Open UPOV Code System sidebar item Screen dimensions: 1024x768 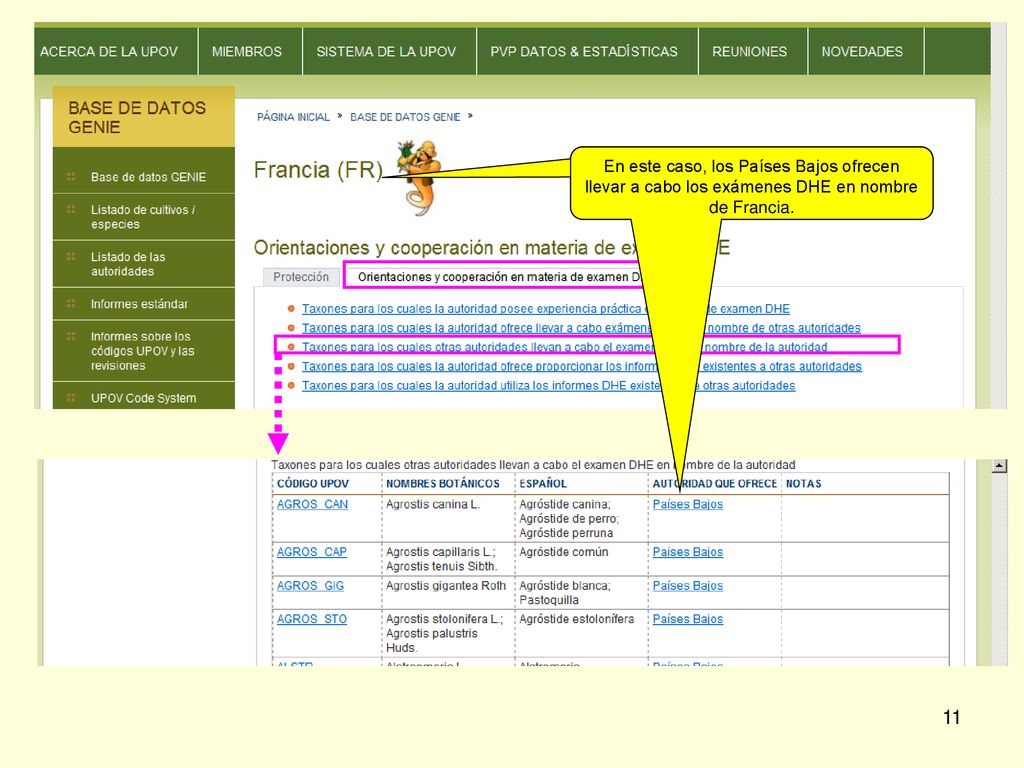[x=143, y=398]
